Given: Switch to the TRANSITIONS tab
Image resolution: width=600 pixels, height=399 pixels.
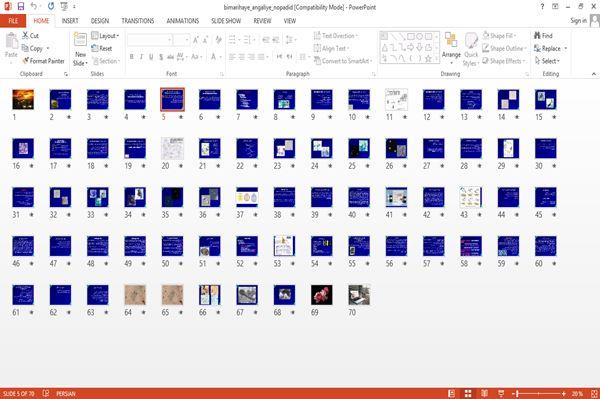Looking at the screenshot, I should coord(138,21).
